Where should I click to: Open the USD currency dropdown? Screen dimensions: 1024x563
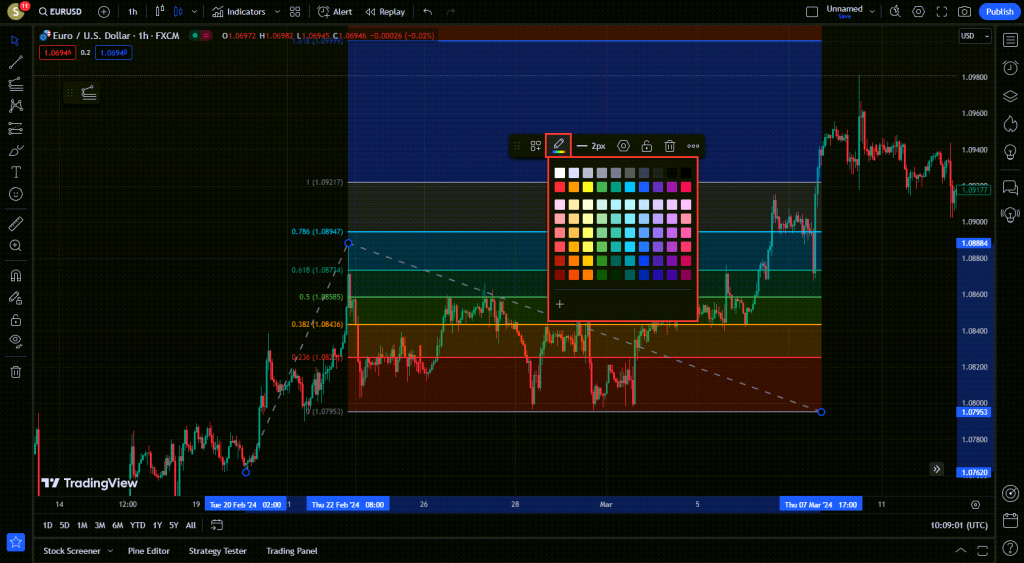(x=975, y=36)
